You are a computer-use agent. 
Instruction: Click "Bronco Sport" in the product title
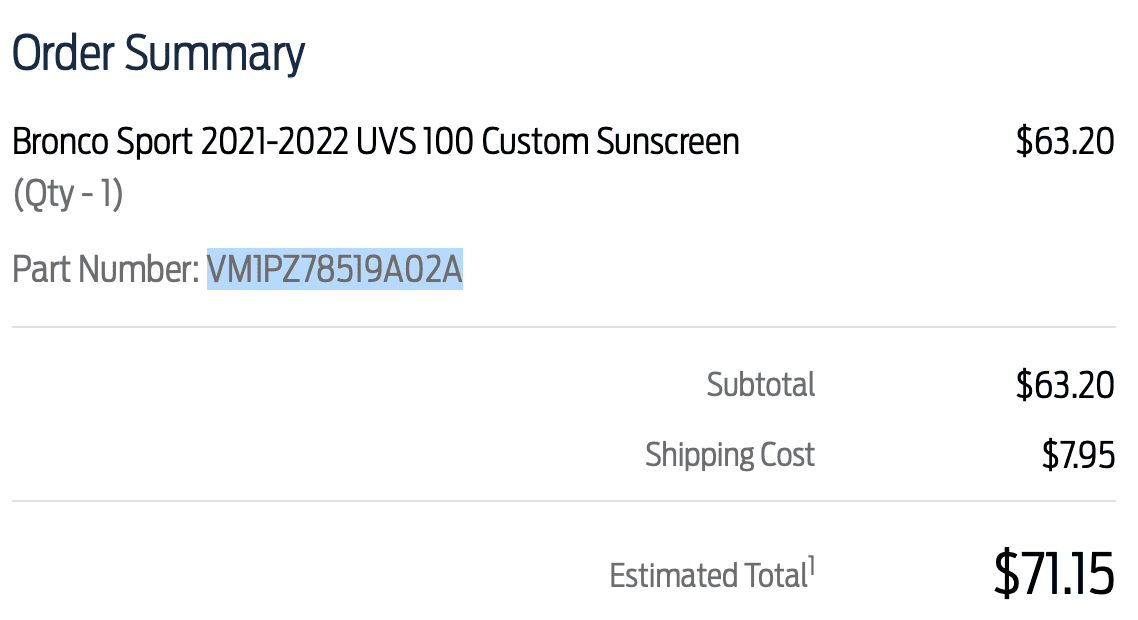pyautogui.click(x=102, y=142)
